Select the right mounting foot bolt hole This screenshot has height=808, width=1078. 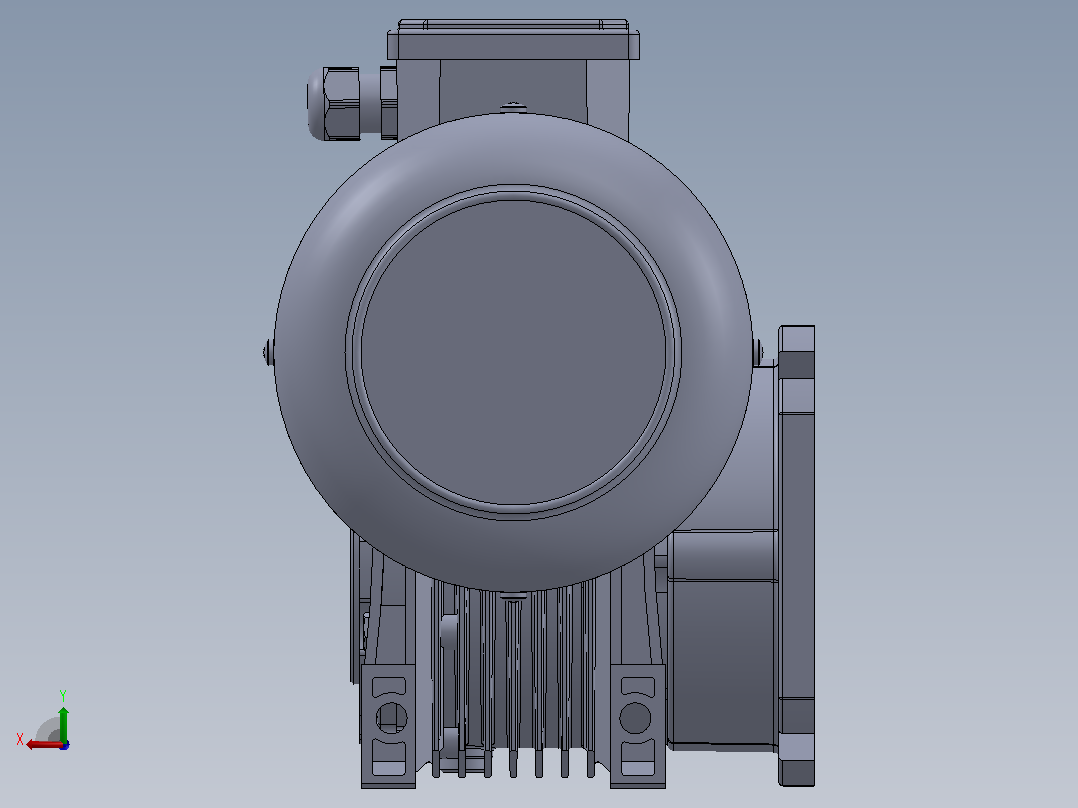[635, 717]
